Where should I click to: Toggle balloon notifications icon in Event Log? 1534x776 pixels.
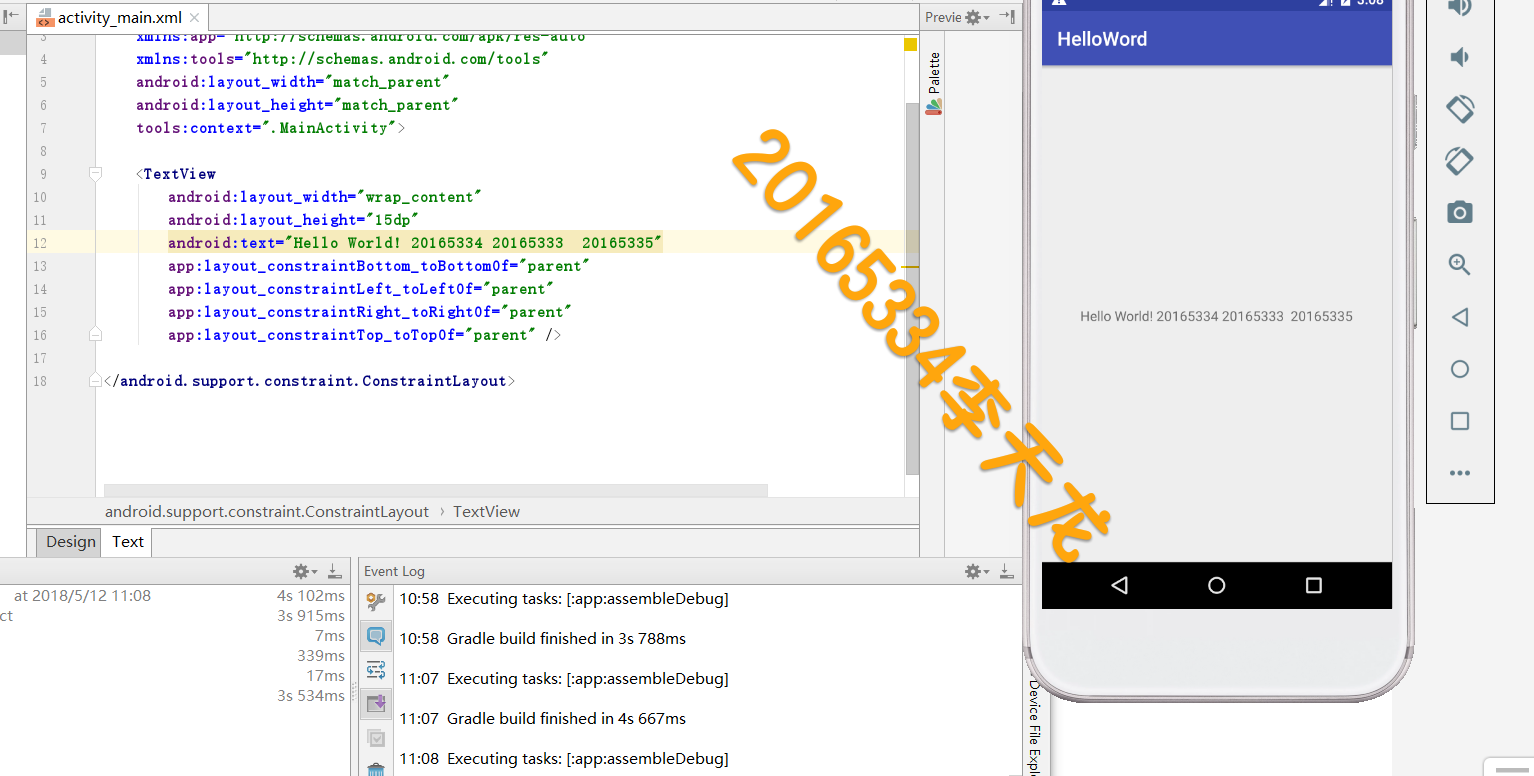(x=376, y=636)
